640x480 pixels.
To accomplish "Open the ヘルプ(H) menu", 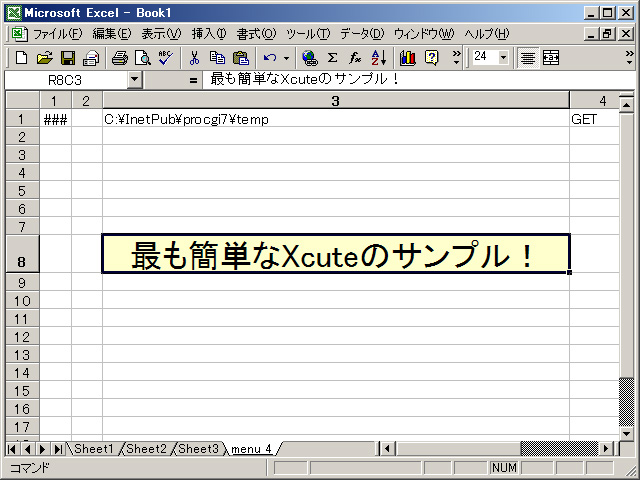I will click(487, 34).
